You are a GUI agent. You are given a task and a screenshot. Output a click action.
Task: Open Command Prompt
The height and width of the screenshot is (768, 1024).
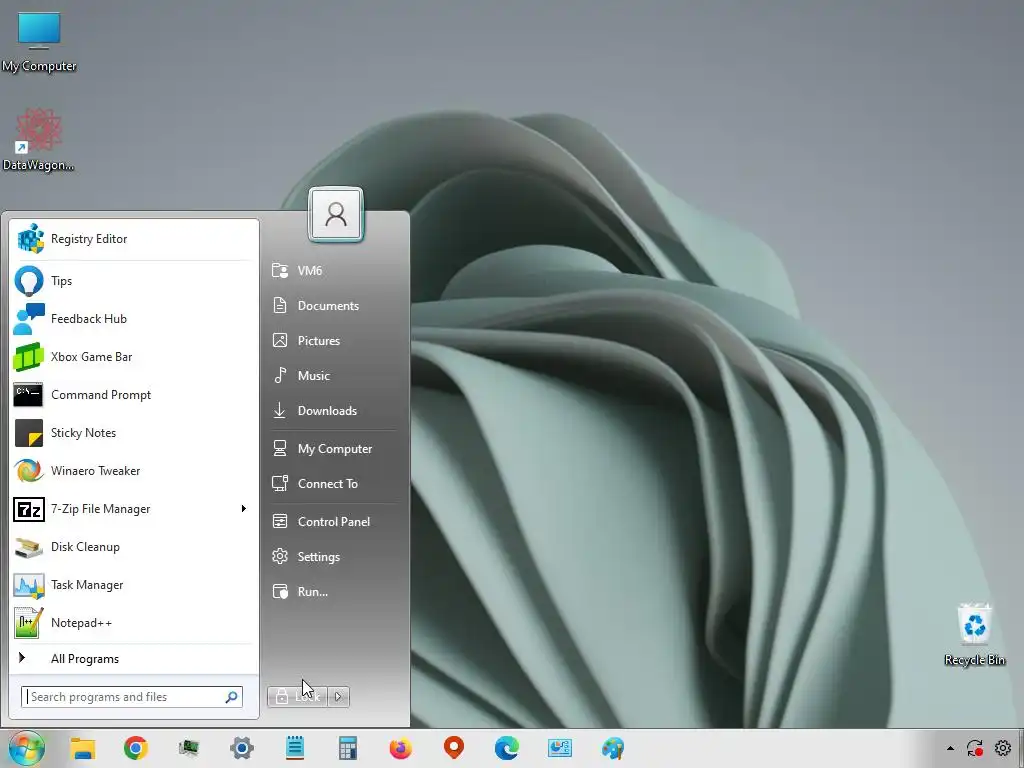pos(134,394)
